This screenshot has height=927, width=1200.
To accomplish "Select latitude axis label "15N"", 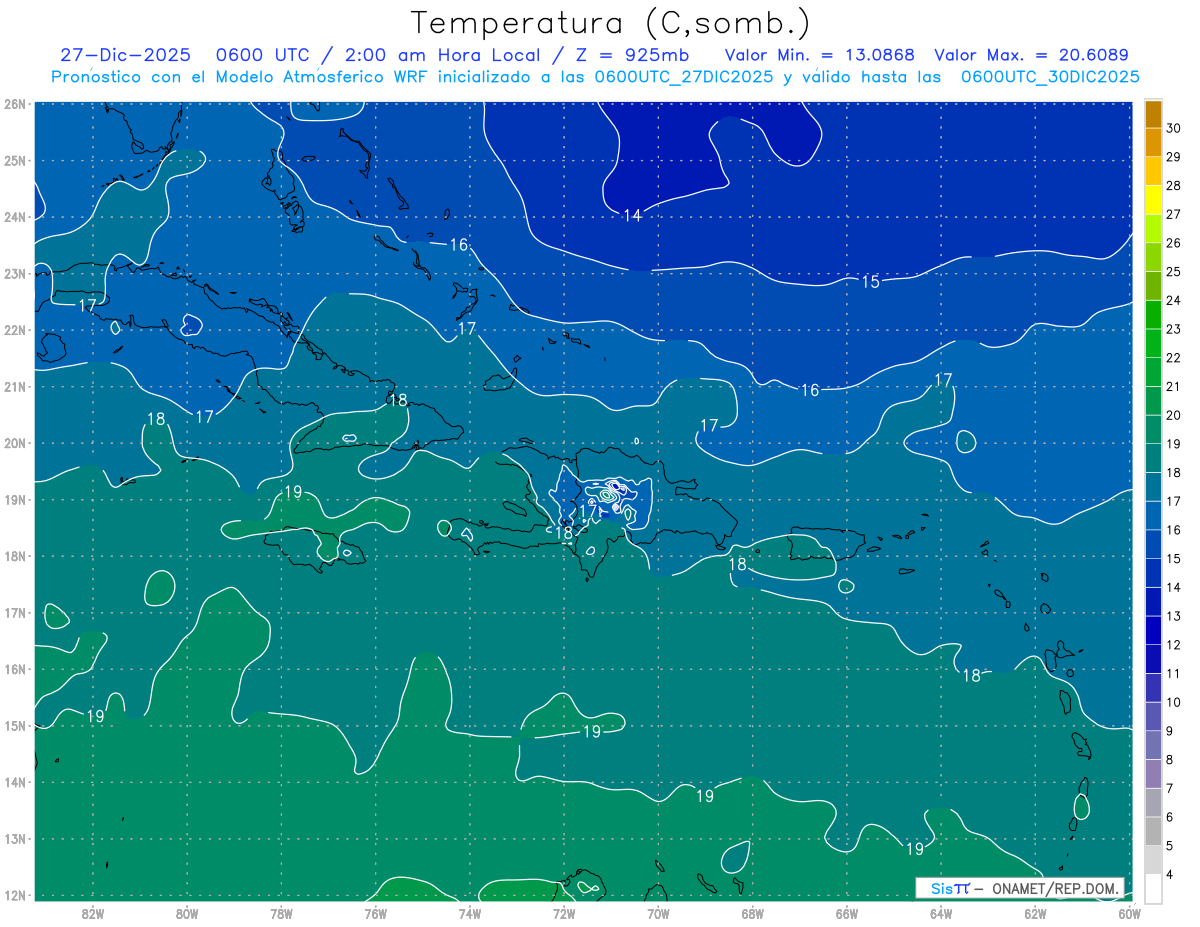I will pos(14,725).
